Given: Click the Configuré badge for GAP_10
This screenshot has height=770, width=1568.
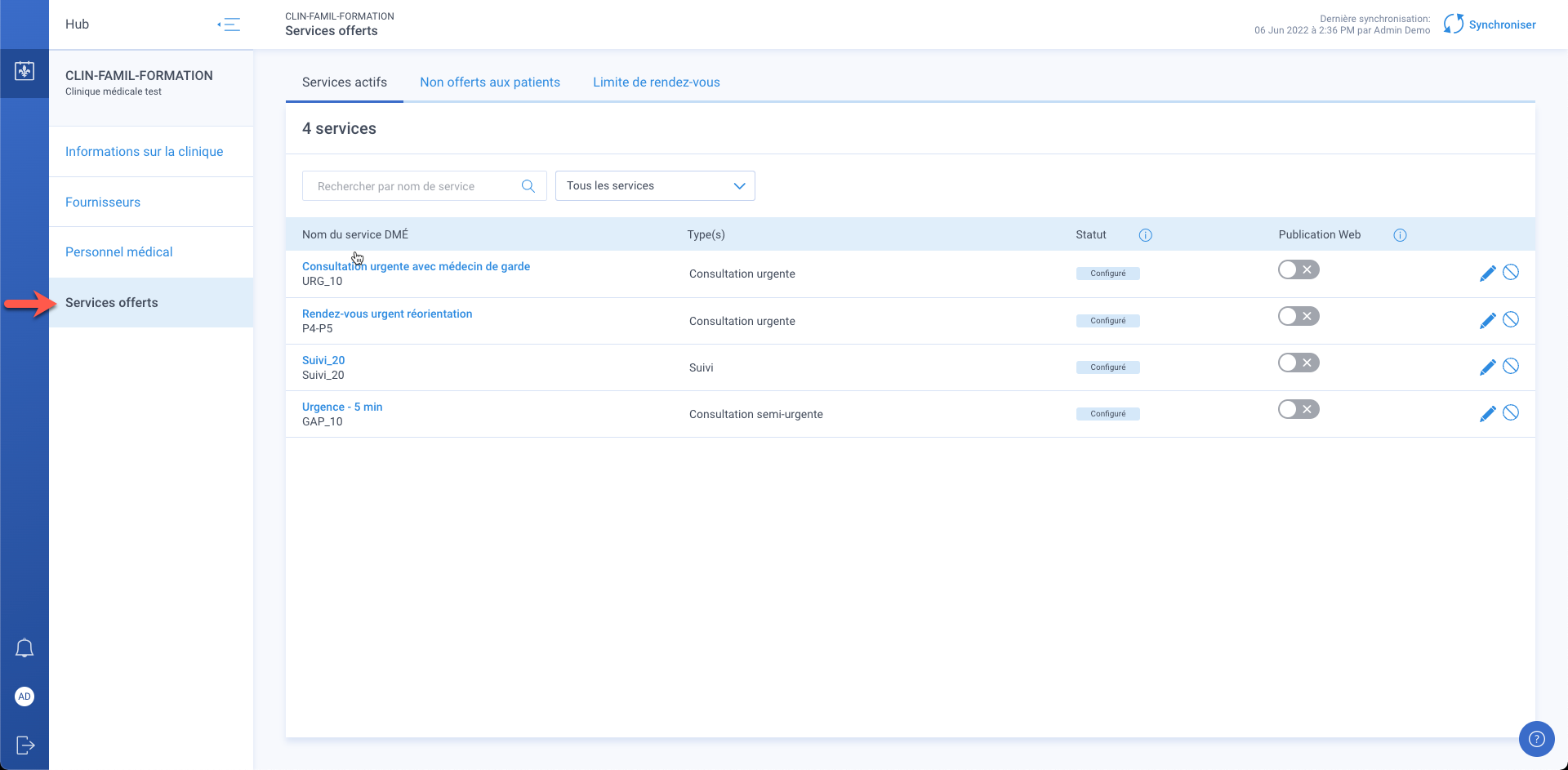Looking at the screenshot, I should tap(1108, 414).
